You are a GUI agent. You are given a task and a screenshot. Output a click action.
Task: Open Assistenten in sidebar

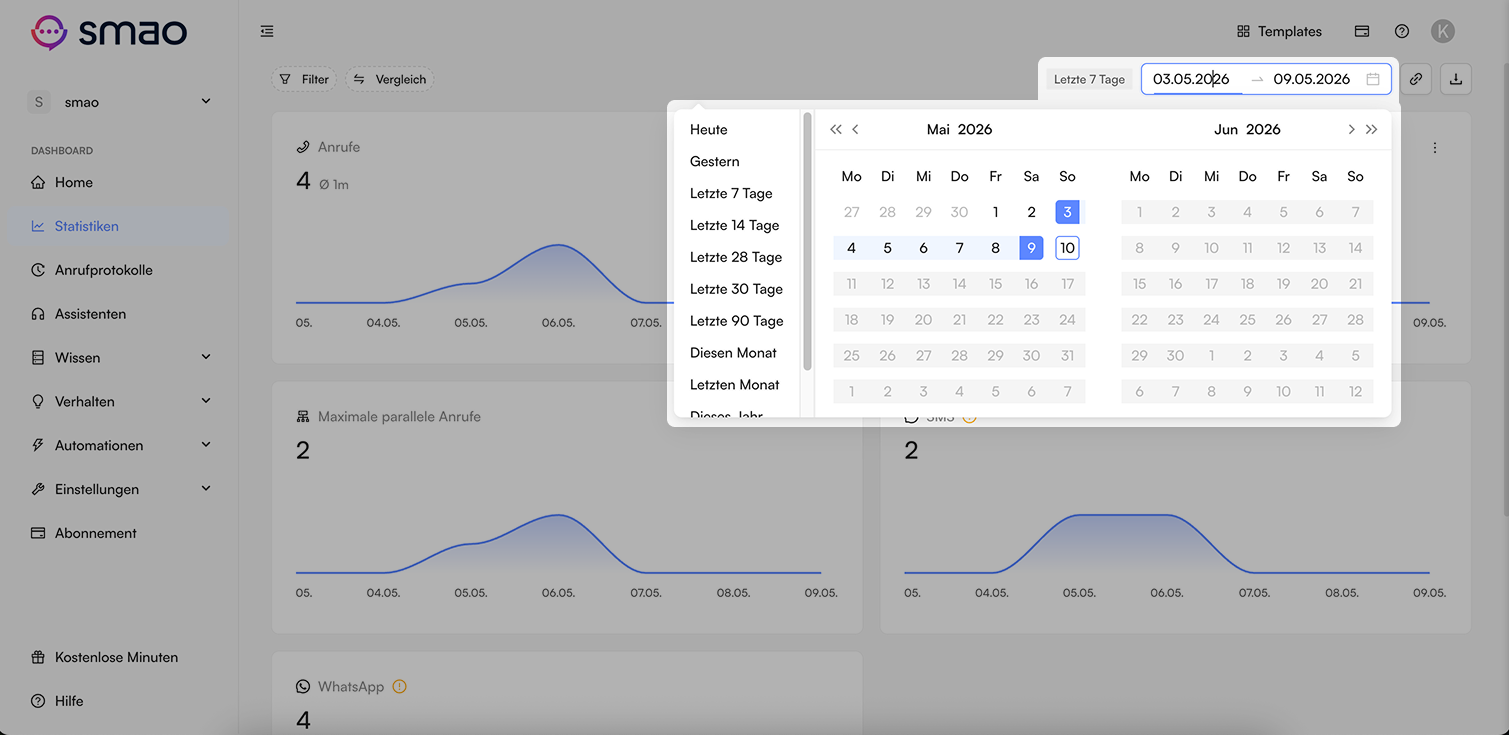(120, 314)
